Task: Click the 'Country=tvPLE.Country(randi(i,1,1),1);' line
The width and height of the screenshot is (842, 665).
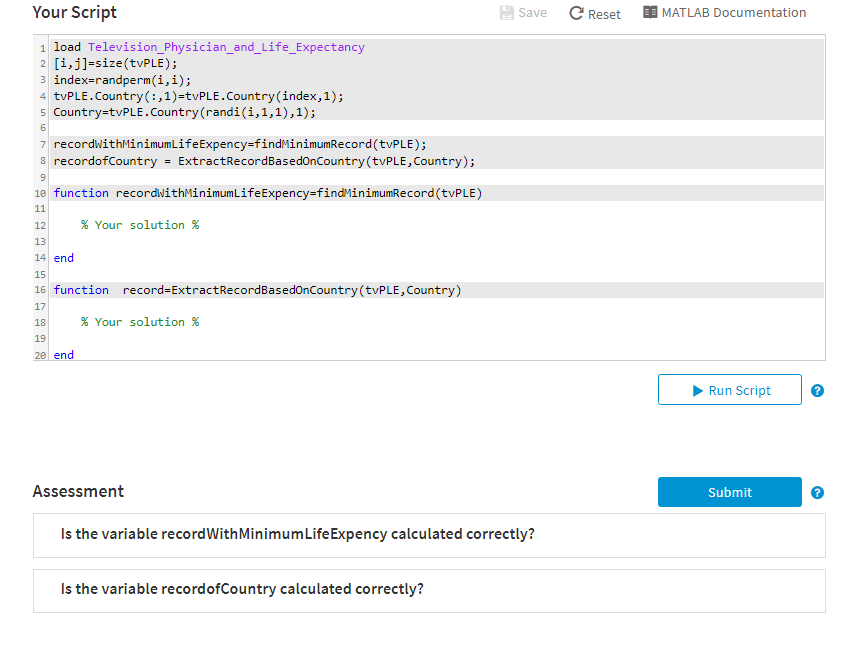Action: (184, 112)
